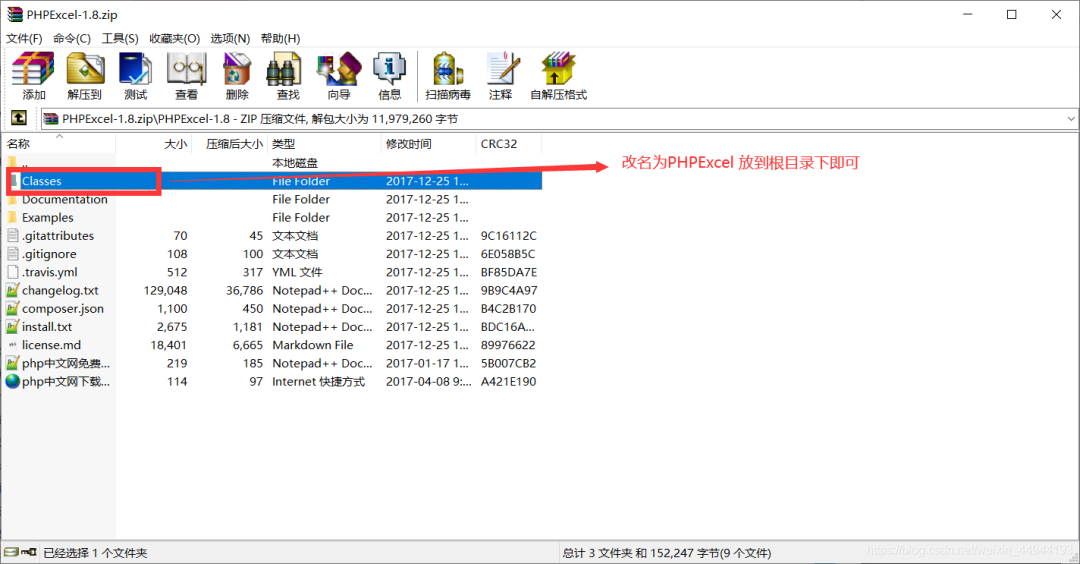Click the install.txt file icon
This screenshot has height=564, width=1080.
12,326
